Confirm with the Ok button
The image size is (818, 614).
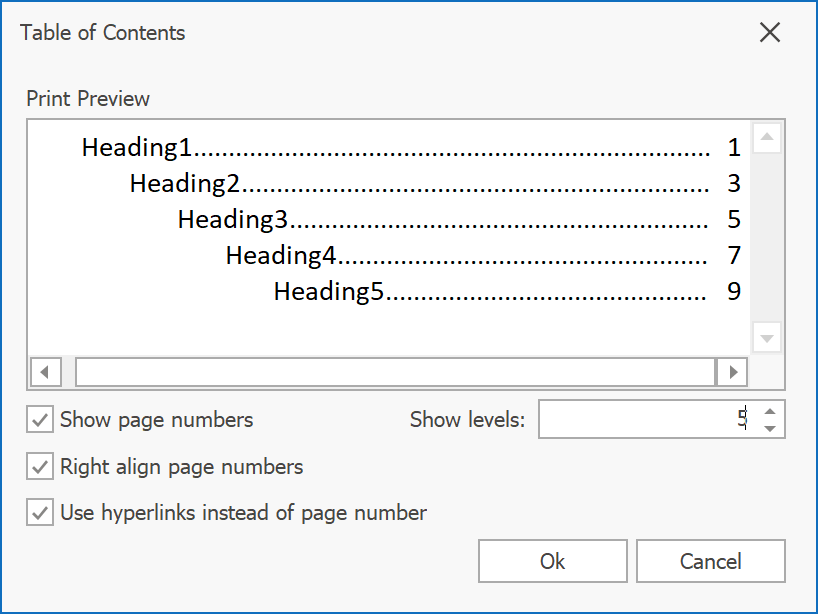[552, 561]
